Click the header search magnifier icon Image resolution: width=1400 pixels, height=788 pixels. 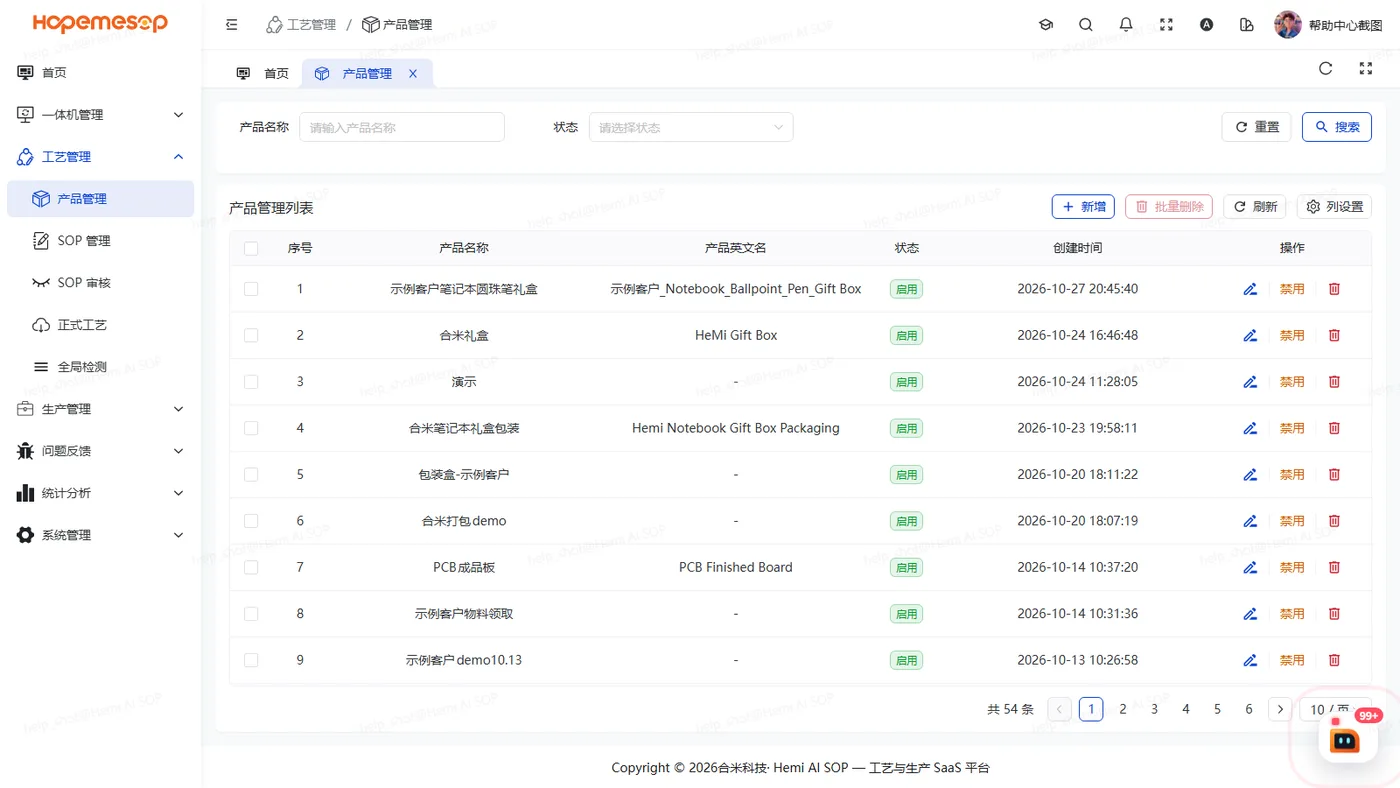(x=1086, y=25)
